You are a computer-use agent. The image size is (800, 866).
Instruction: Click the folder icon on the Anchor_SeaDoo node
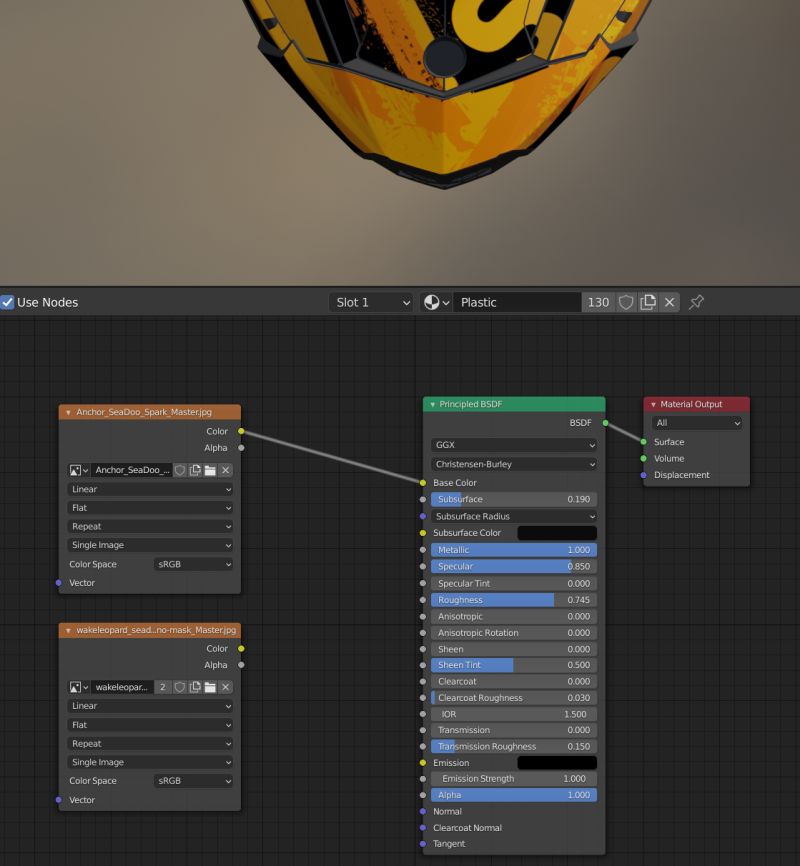(x=210, y=469)
